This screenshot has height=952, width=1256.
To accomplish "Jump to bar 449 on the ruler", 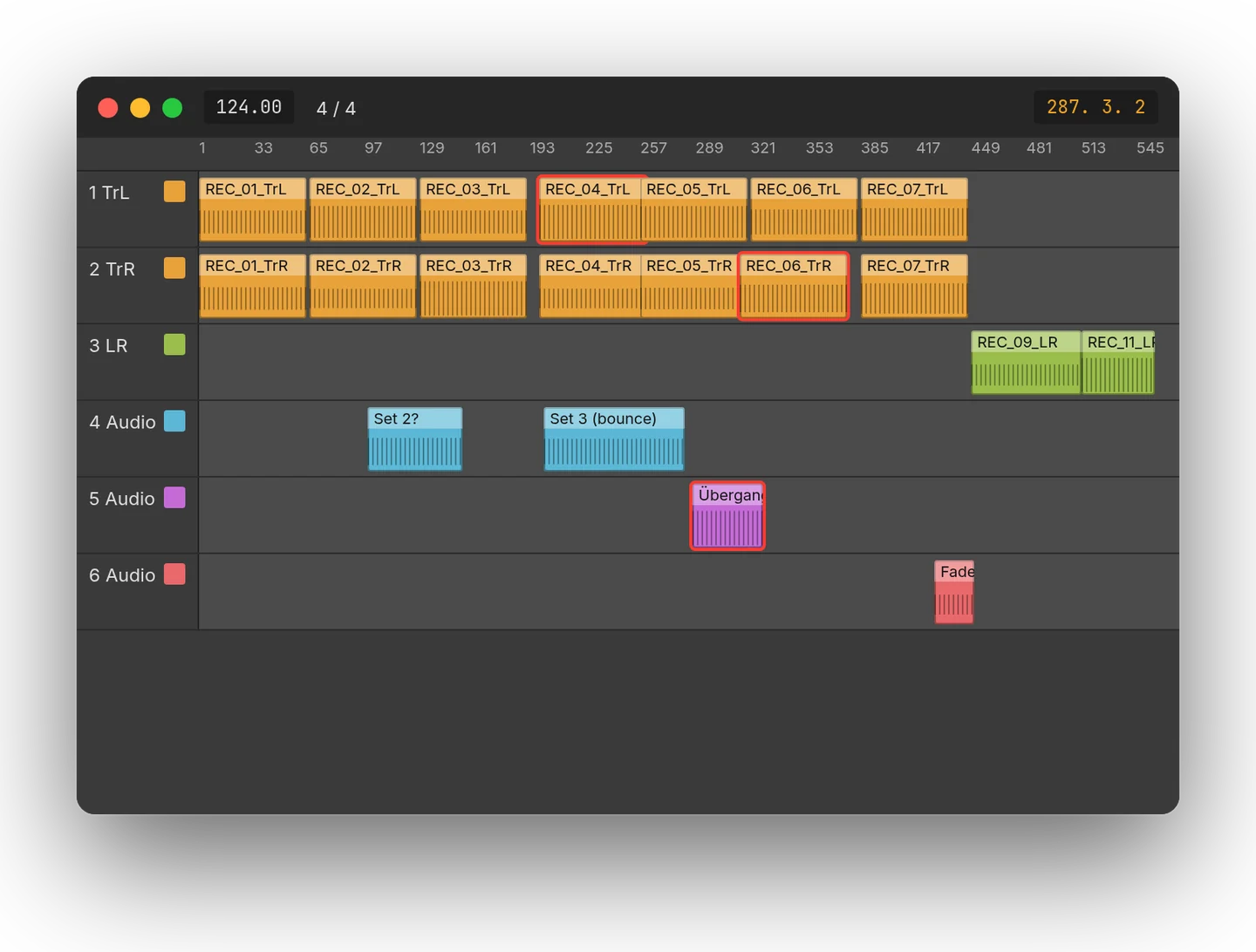I will (986, 148).
